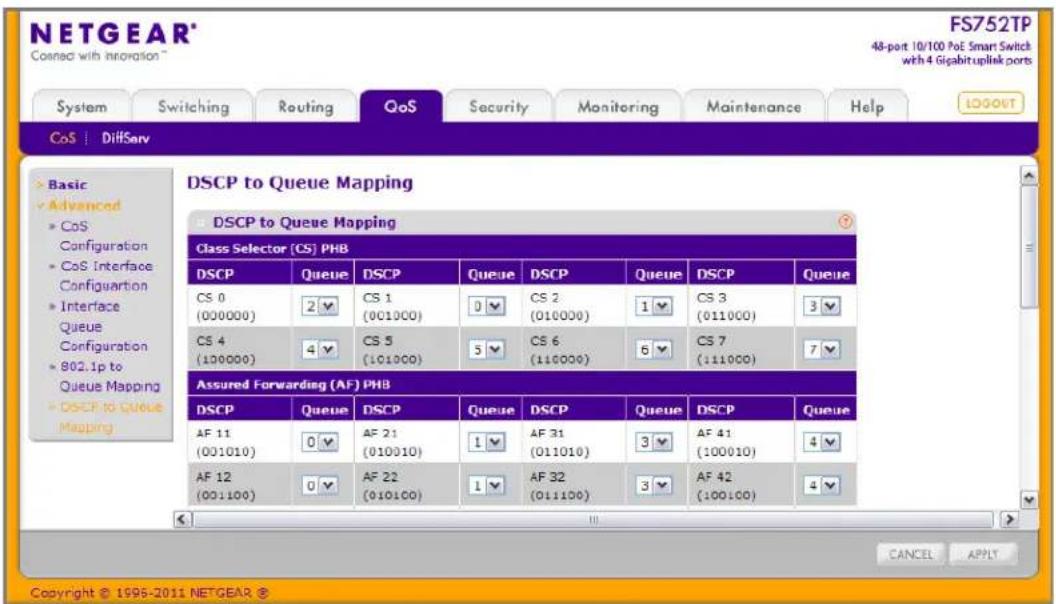Switch to the Routing tab
The width and height of the screenshot is (1056, 604).
coord(306,106)
